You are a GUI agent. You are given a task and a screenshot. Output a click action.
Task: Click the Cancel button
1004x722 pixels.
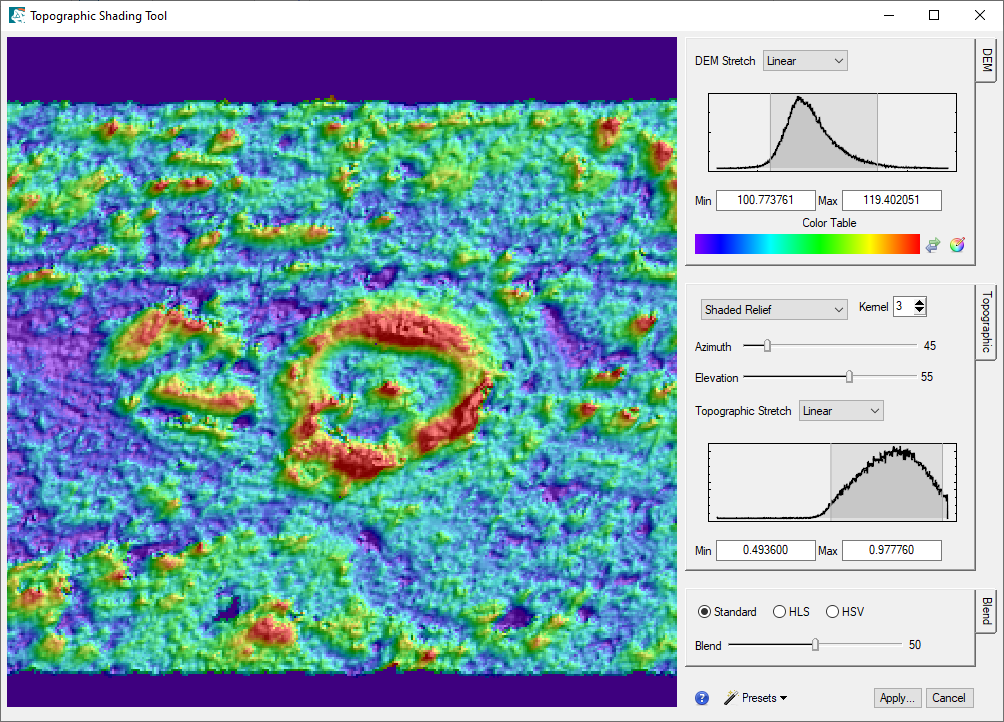(x=949, y=698)
